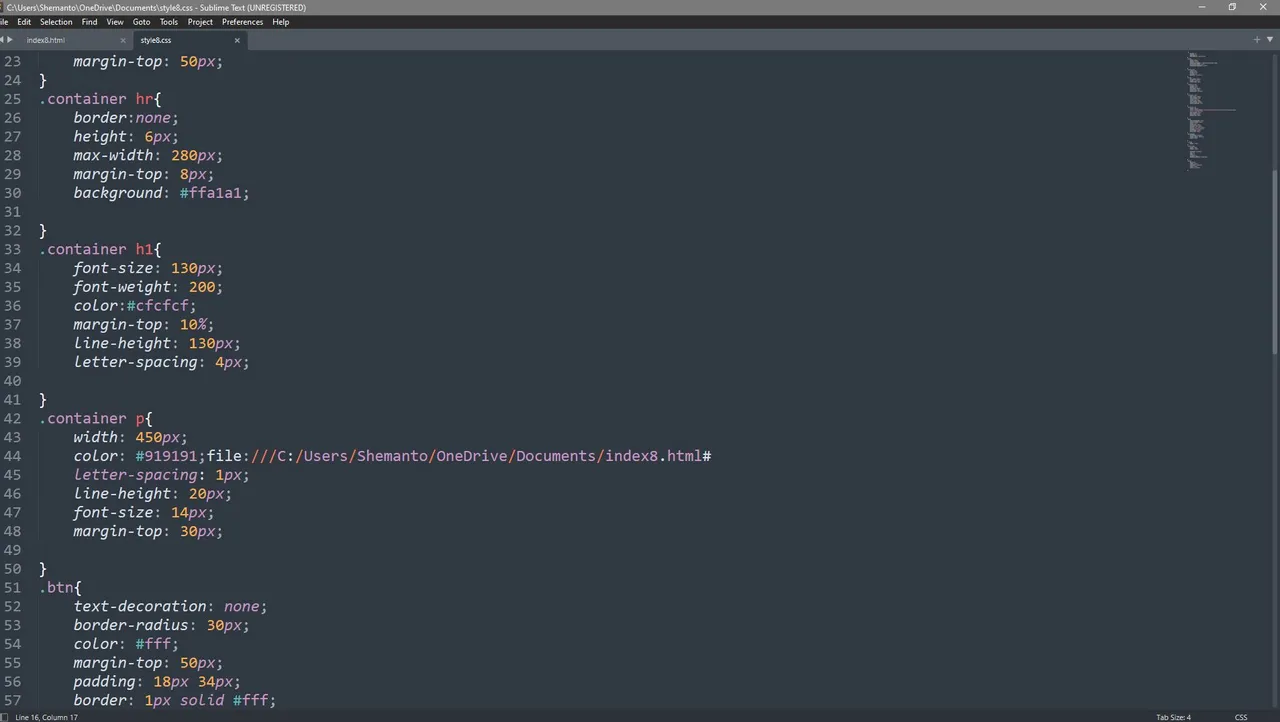Click font-weight: 200 value
1280x722 pixels.
point(202,287)
